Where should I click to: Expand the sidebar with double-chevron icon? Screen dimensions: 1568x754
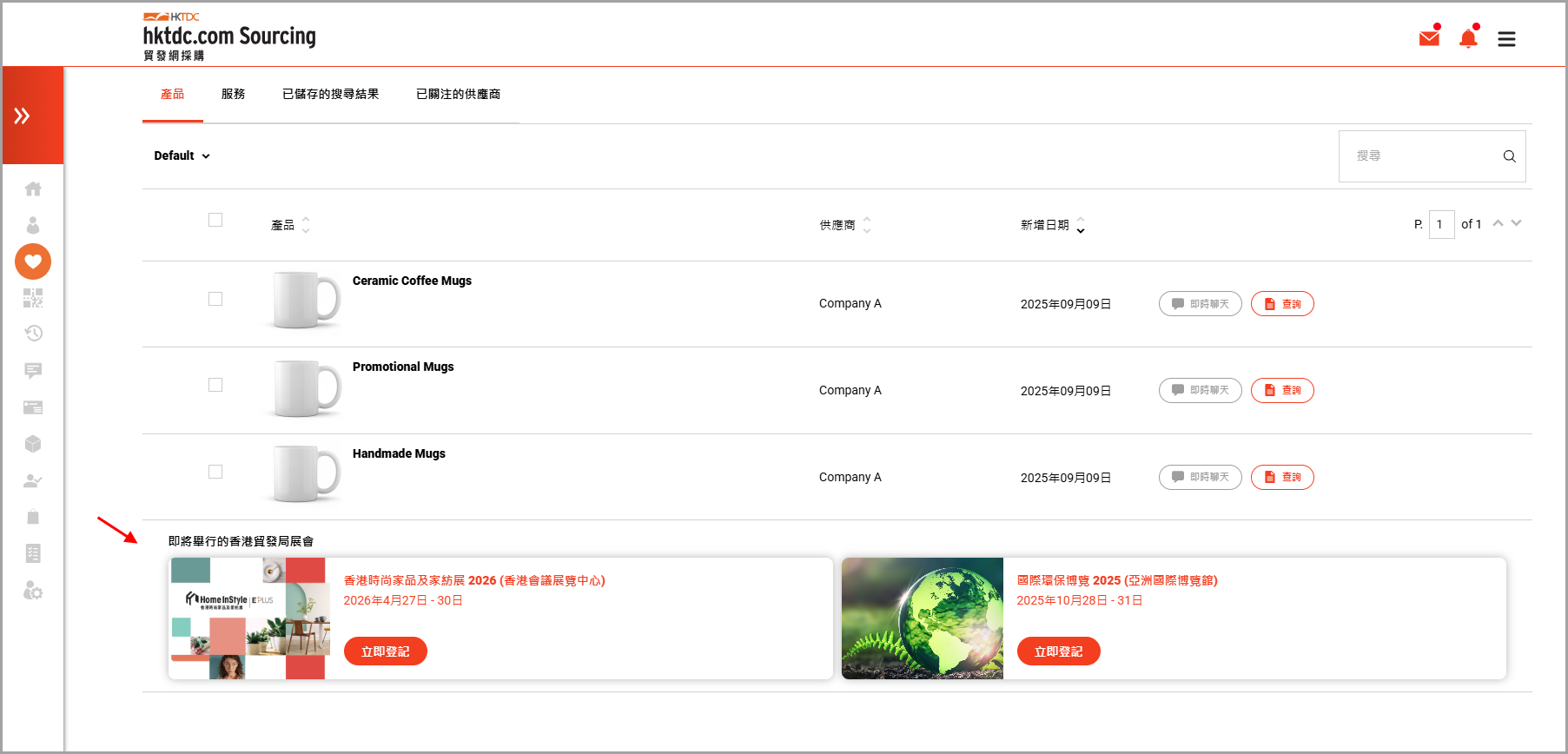click(x=22, y=116)
